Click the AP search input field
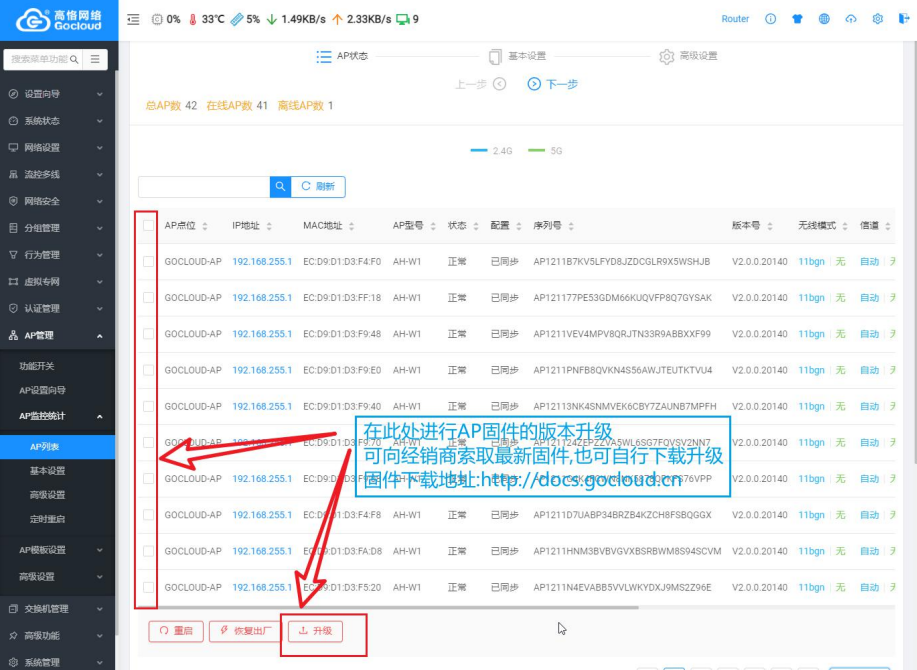The width and height of the screenshot is (917, 670). point(204,186)
